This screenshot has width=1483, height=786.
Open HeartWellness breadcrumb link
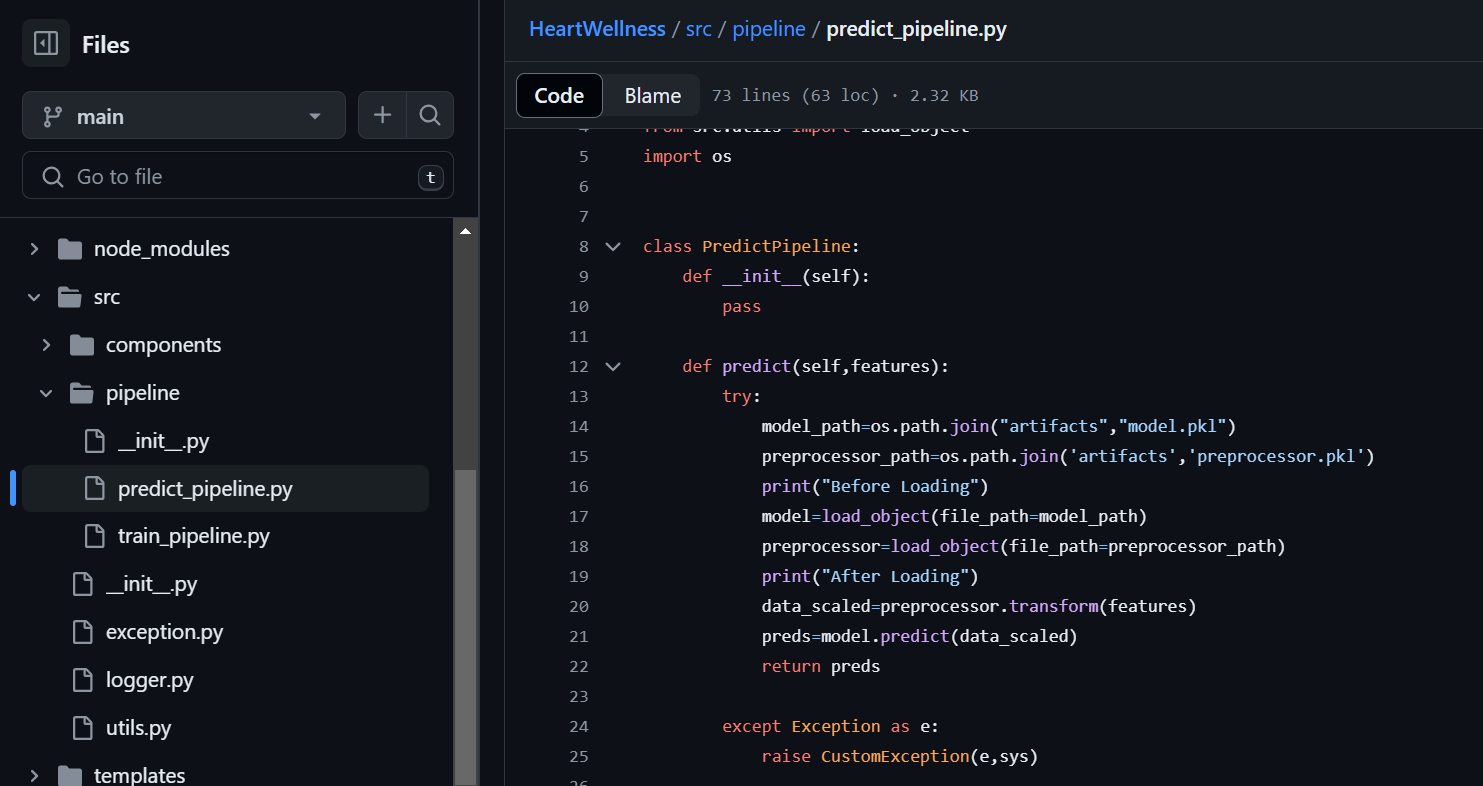597,29
